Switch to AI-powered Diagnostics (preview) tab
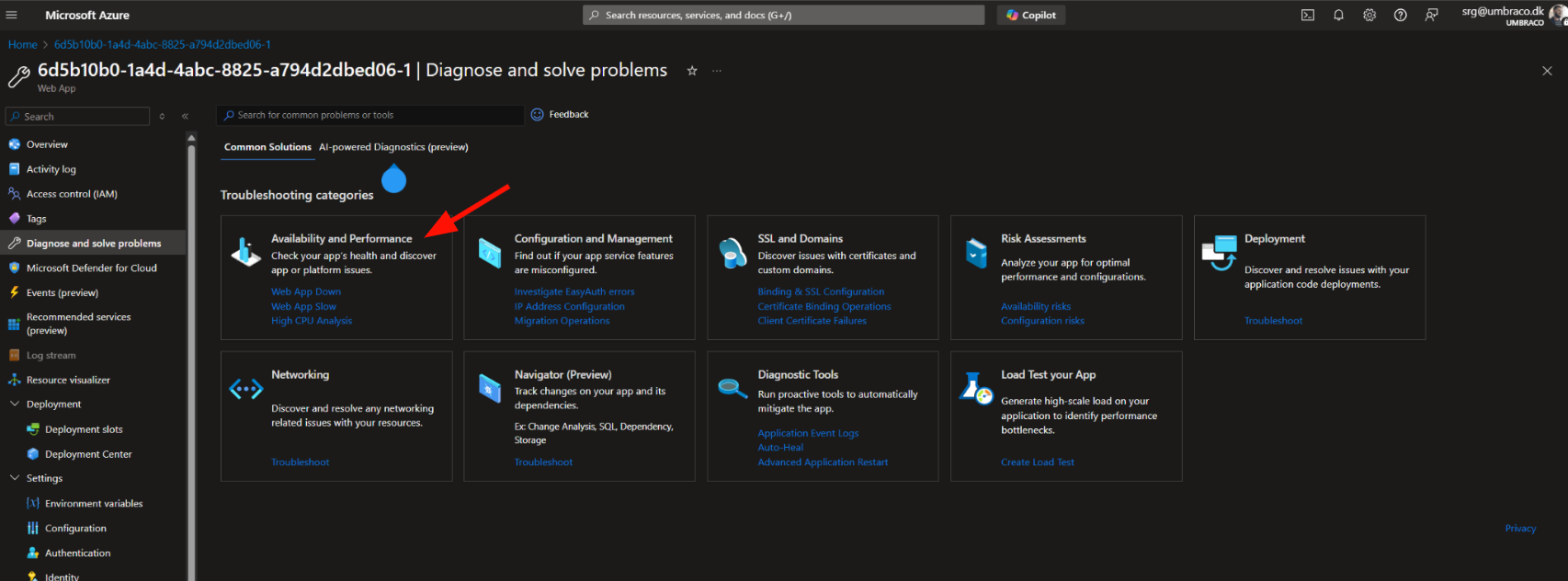This screenshot has height=581, width=1568. click(393, 147)
